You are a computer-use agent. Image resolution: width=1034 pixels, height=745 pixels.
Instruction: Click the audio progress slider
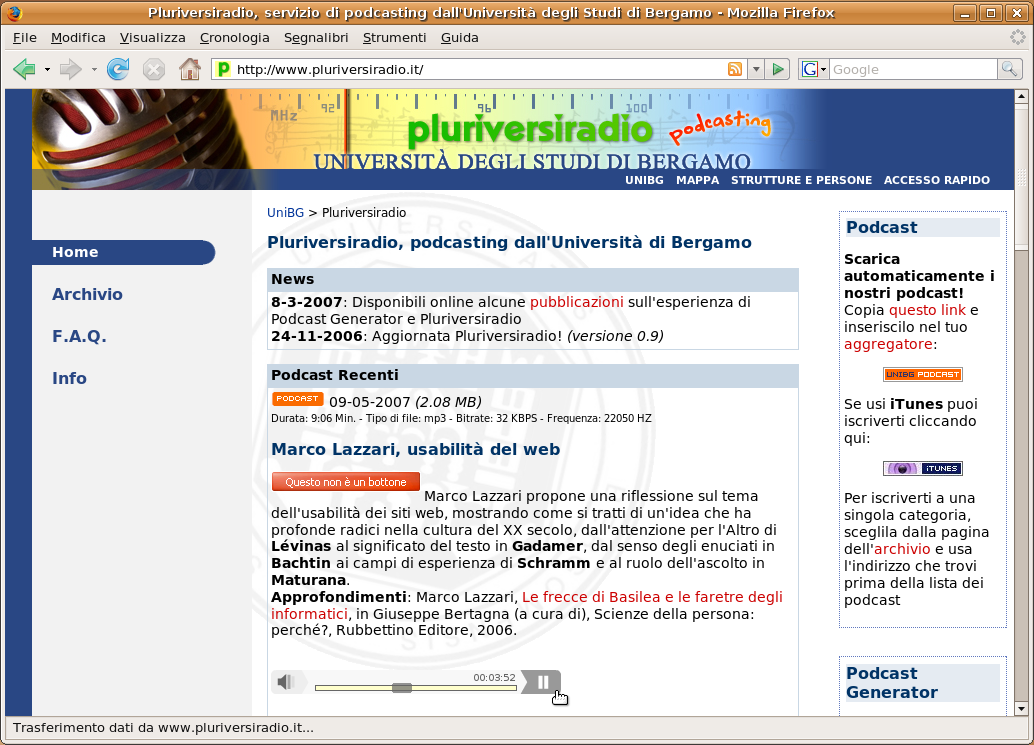pos(401,687)
